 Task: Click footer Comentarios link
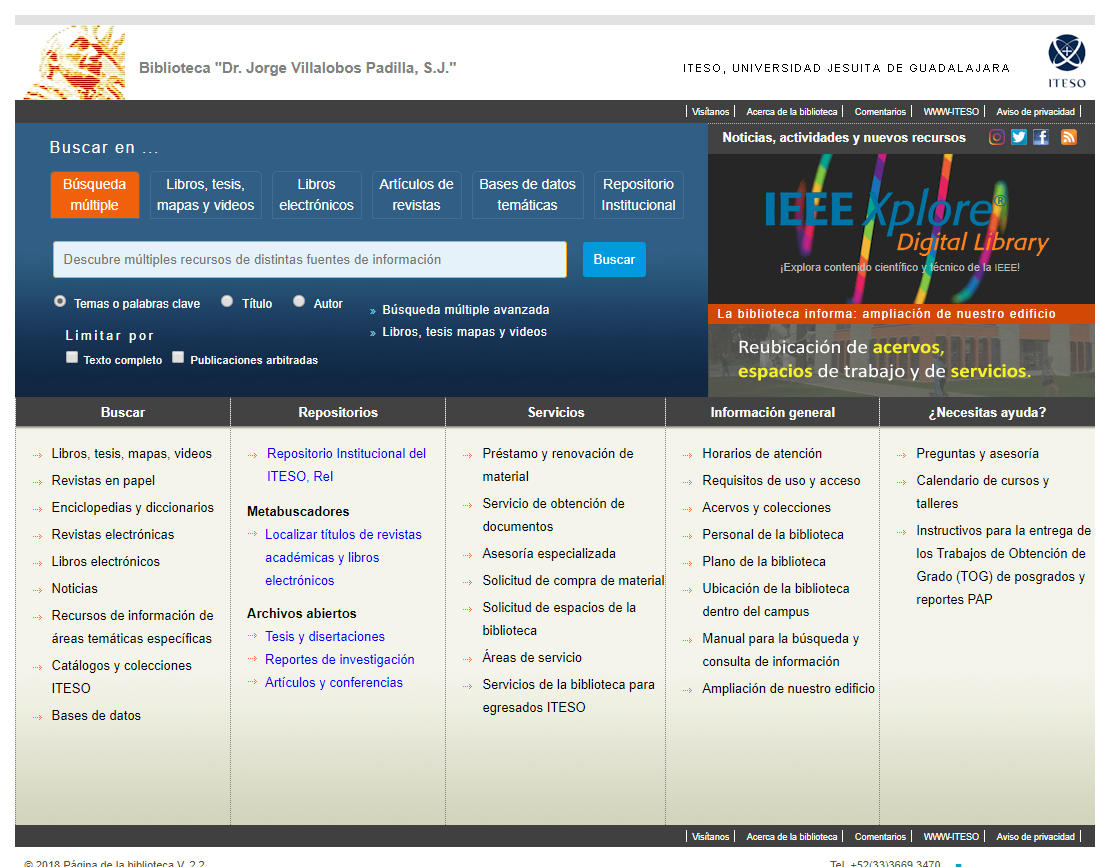coord(880,837)
